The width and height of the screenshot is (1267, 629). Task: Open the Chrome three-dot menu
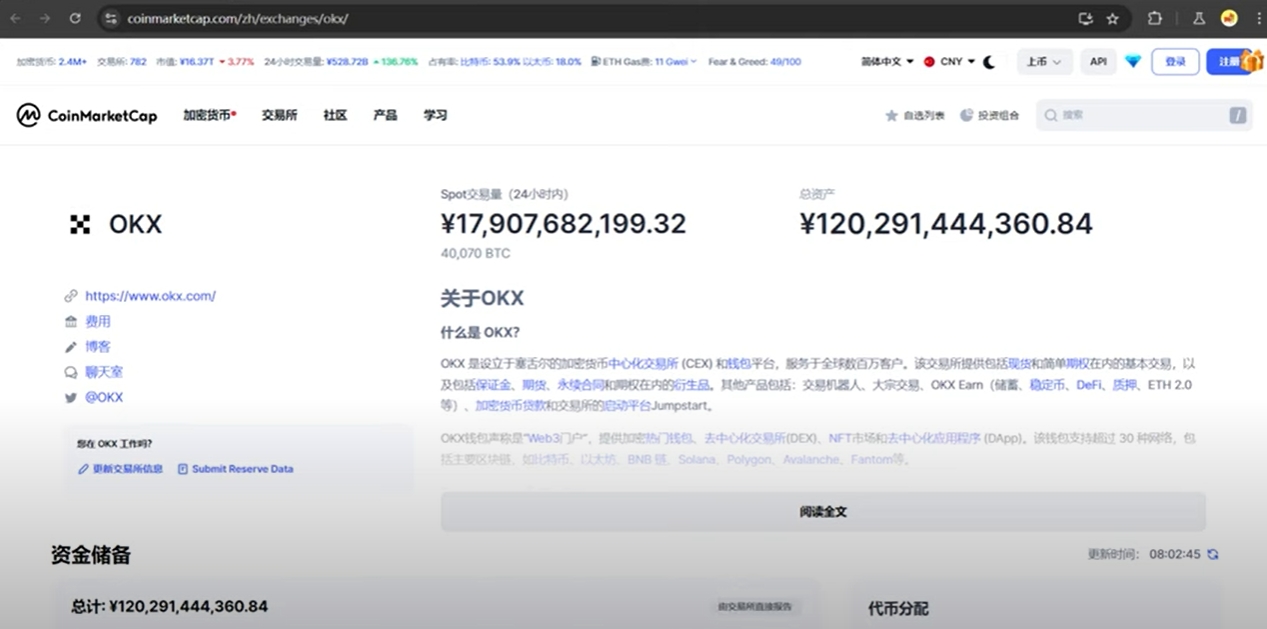tap(1258, 18)
